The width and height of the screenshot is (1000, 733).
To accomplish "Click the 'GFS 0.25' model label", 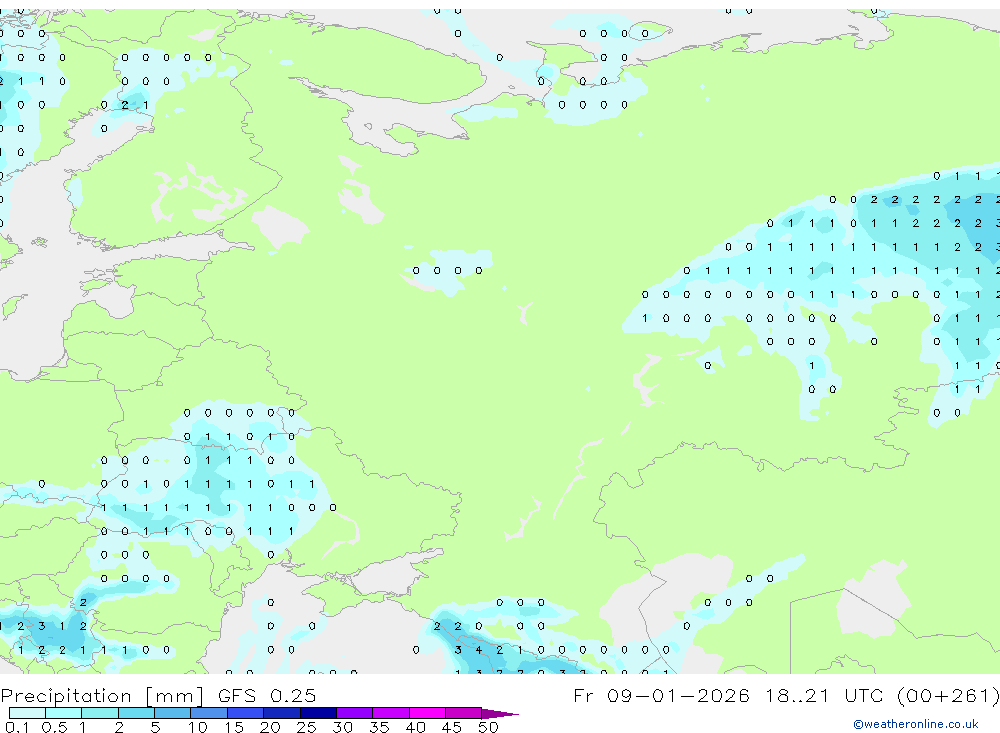I will pos(267,695).
